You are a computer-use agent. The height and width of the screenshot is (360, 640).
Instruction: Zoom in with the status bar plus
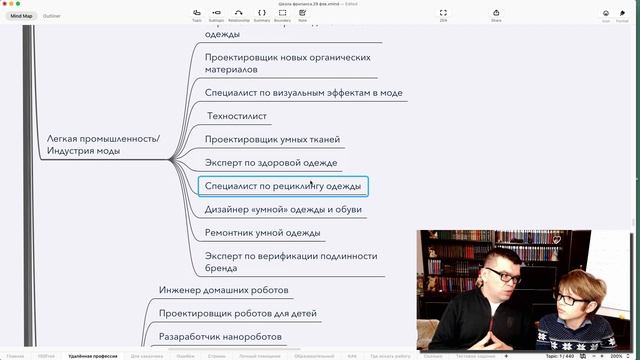click(602, 356)
